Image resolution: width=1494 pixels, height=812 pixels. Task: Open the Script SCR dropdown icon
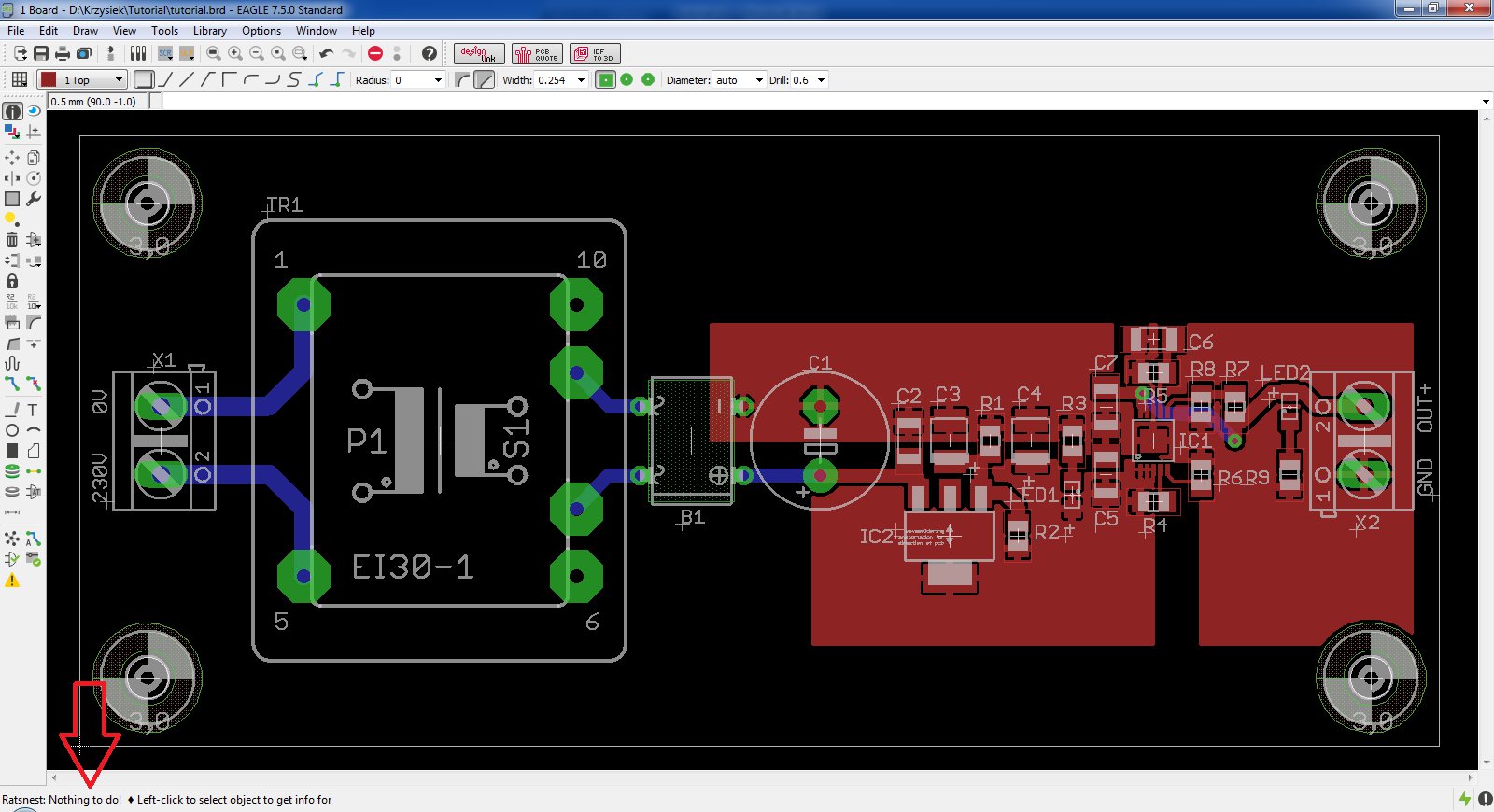click(x=165, y=54)
